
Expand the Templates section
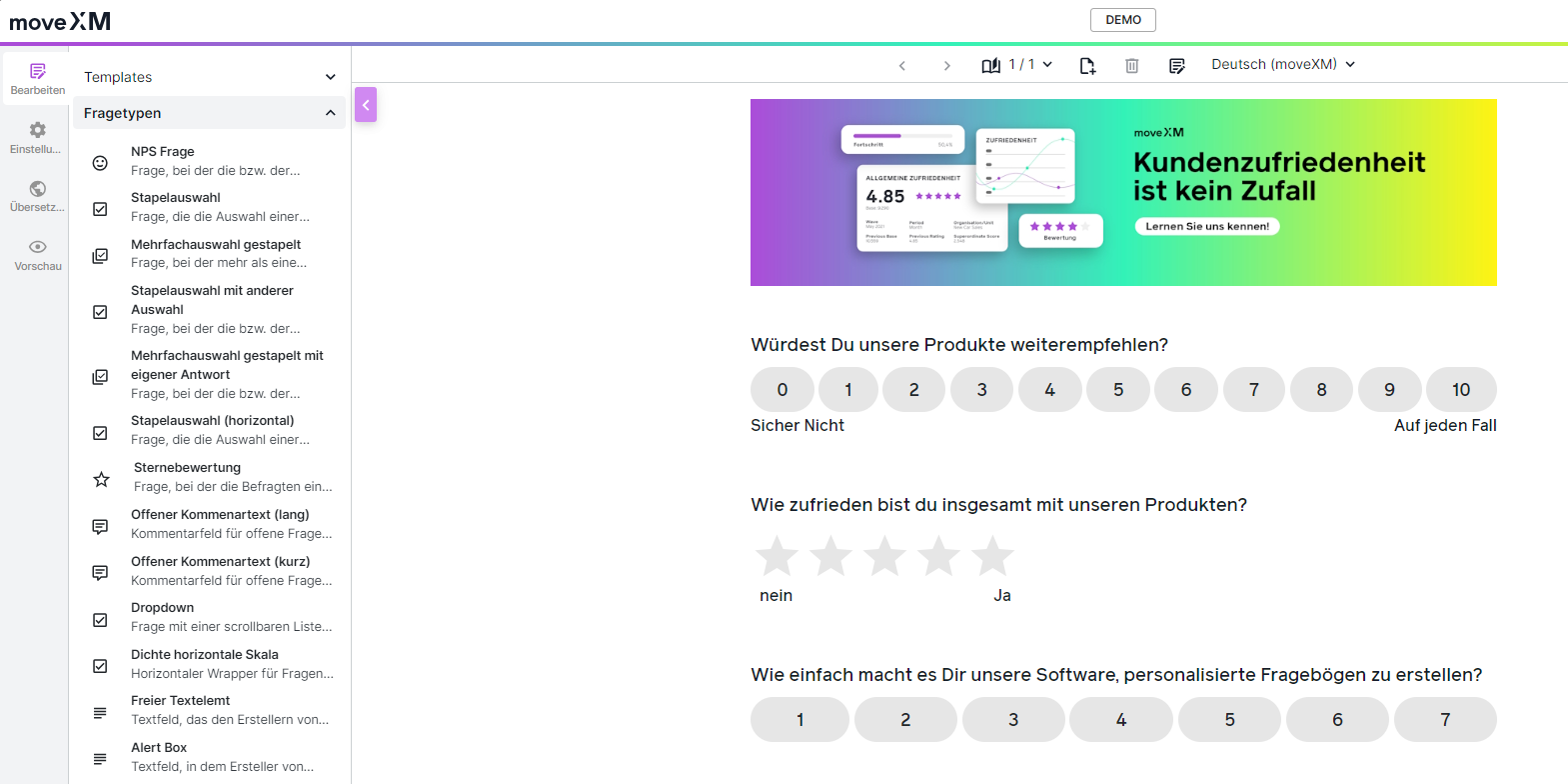pos(210,77)
